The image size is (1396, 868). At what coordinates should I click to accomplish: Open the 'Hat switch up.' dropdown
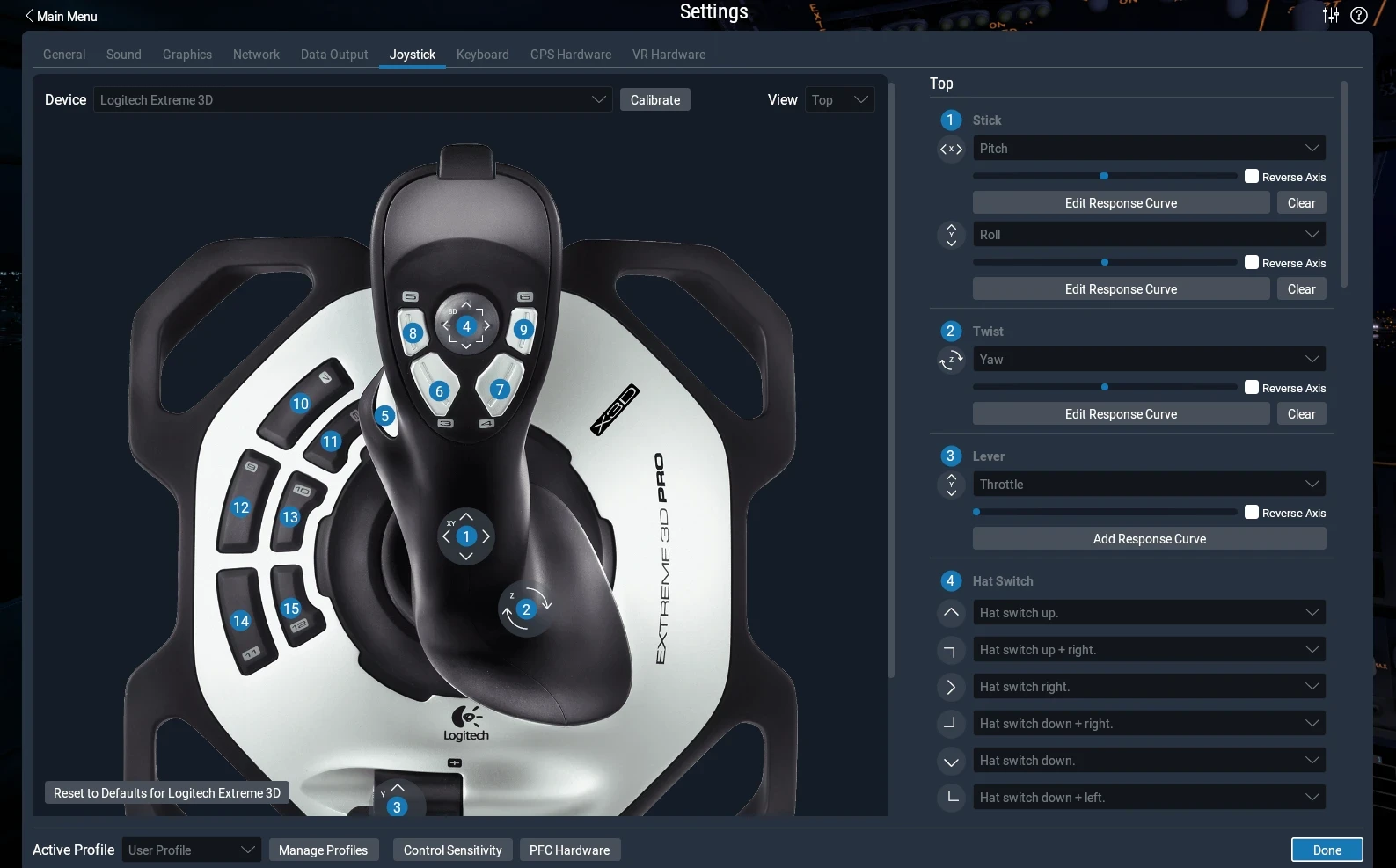coord(1150,612)
